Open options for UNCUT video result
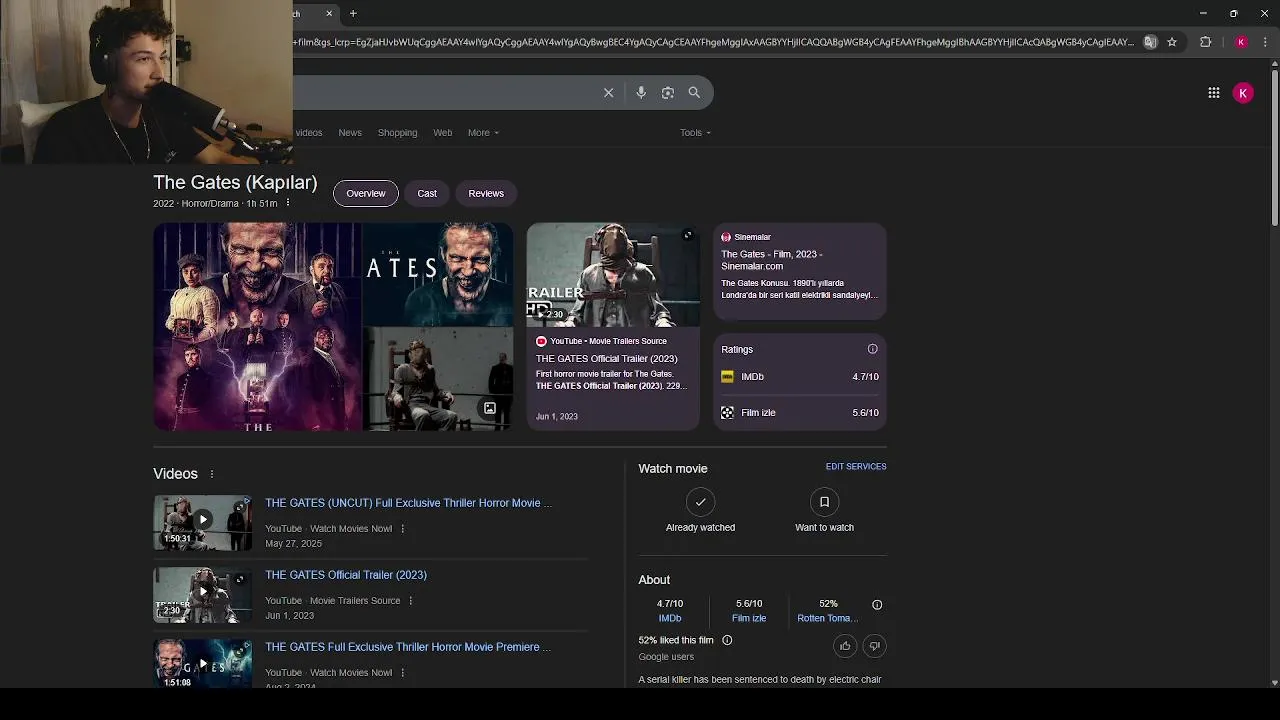The height and width of the screenshot is (720, 1280). (403, 529)
